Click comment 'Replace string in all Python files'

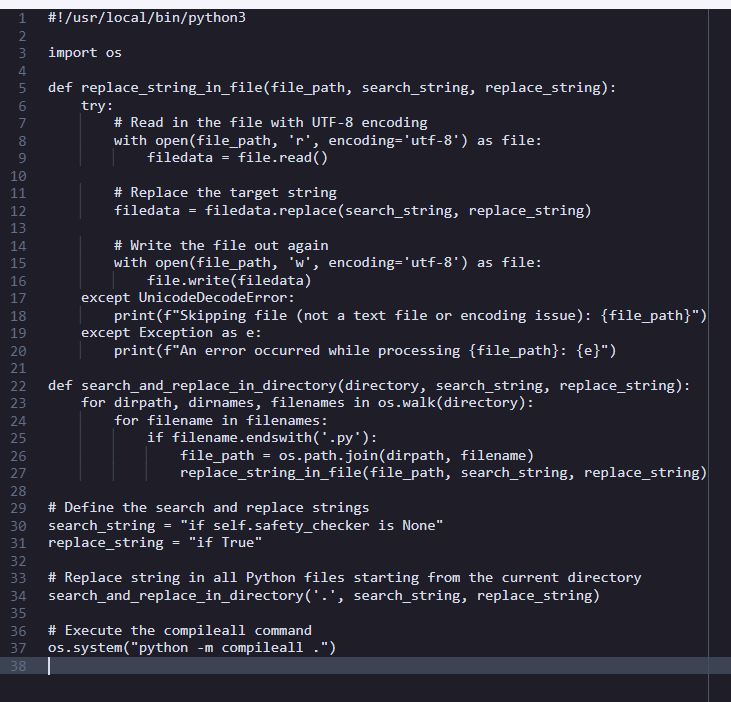(345, 578)
